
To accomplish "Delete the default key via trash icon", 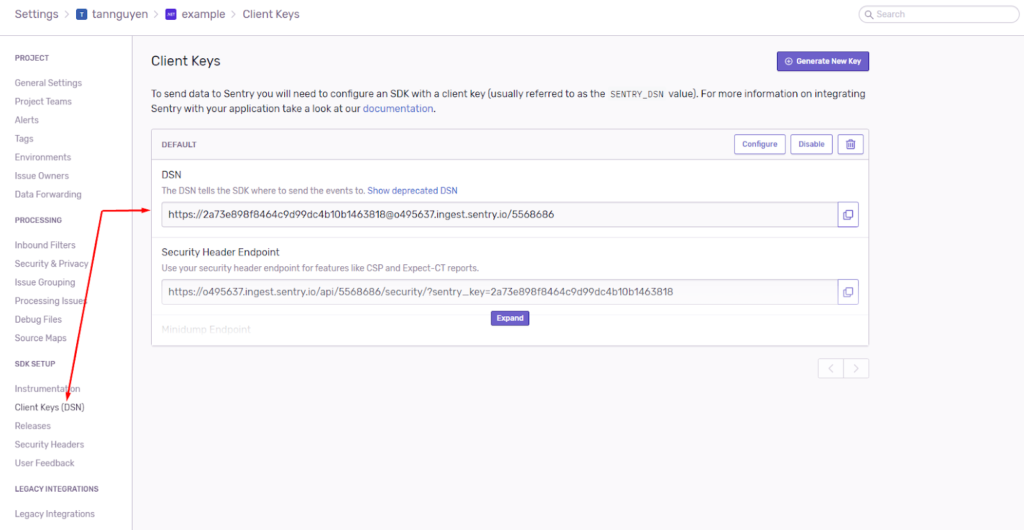I will 850,144.
